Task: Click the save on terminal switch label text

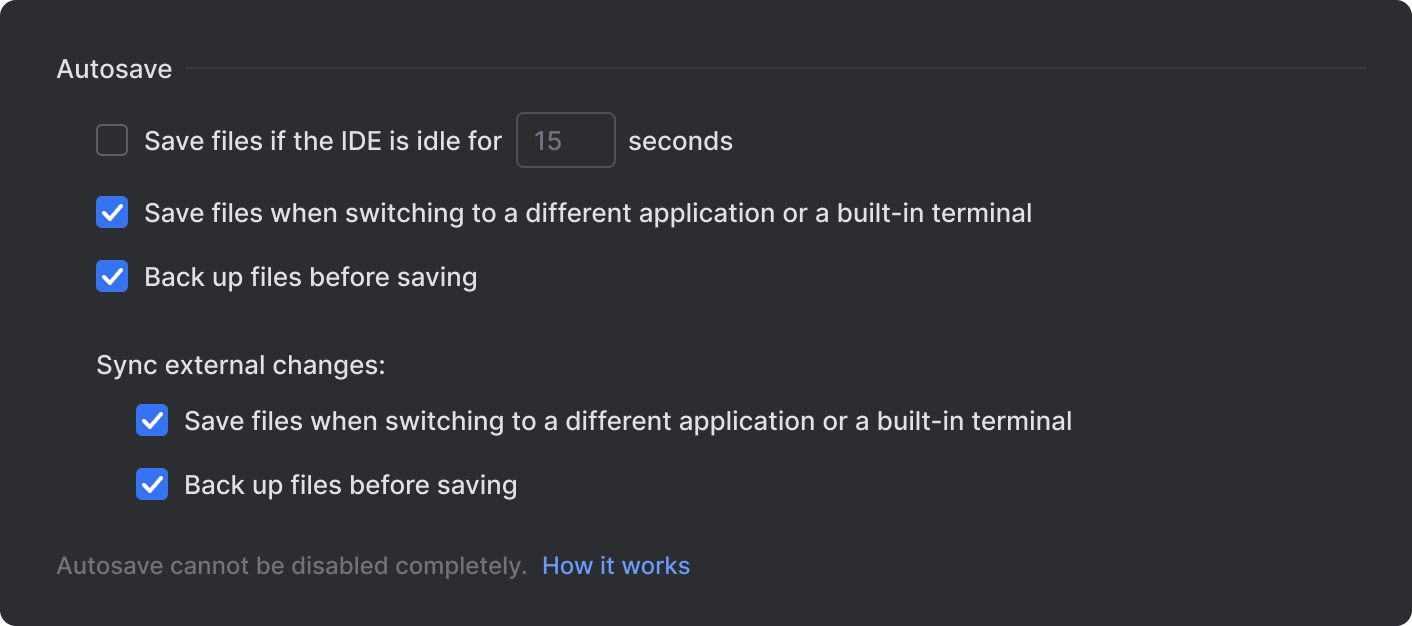Action: pyautogui.click(x=587, y=212)
